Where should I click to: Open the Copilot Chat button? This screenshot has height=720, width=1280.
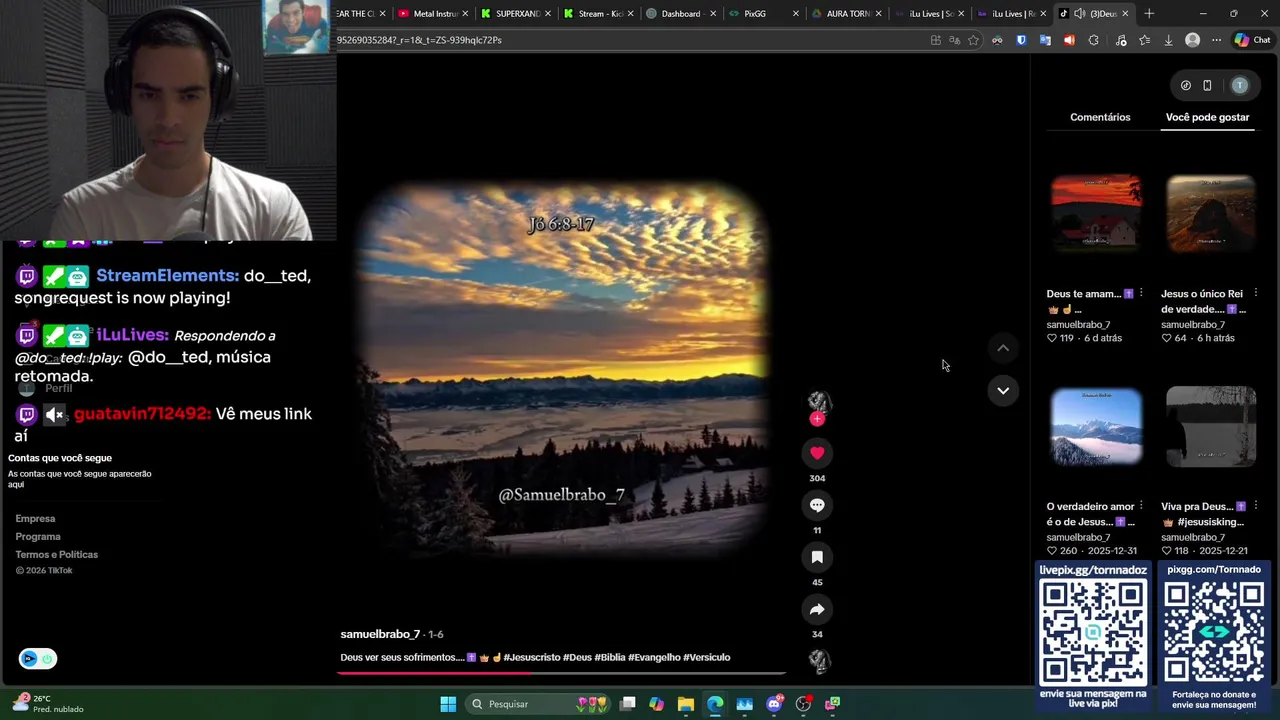tap(1252, 40)
